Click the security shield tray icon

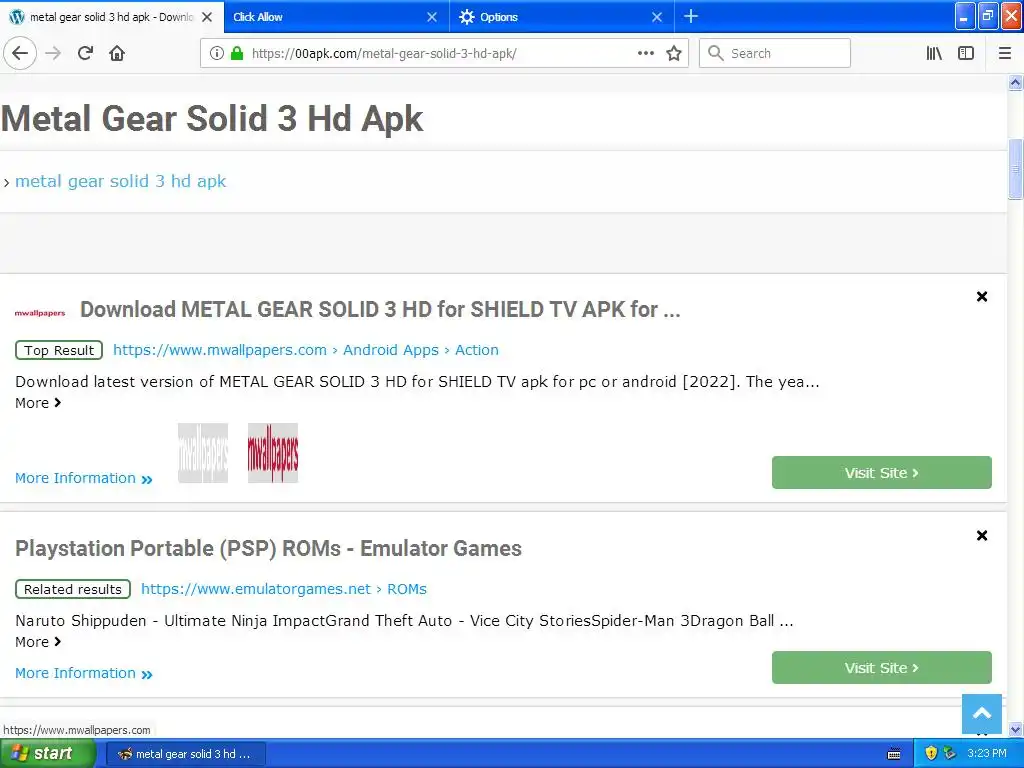[x=931, y=754]
